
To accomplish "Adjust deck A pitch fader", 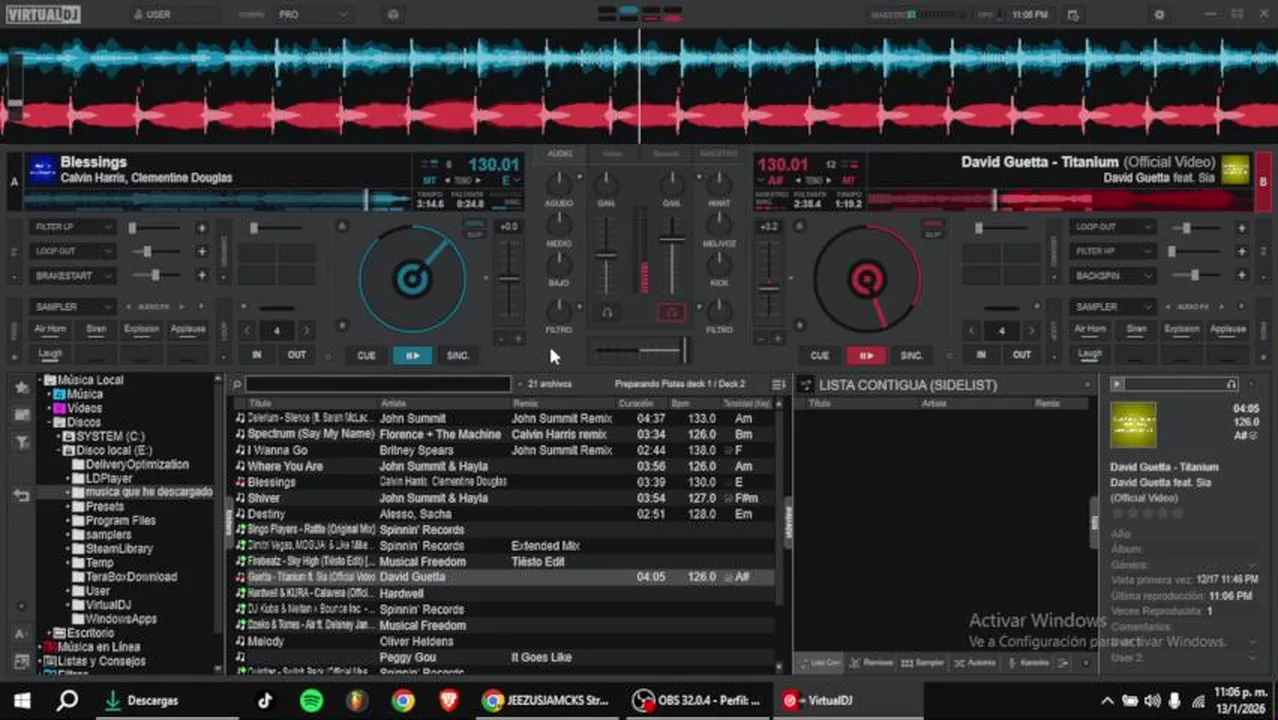I will (510, 278).
